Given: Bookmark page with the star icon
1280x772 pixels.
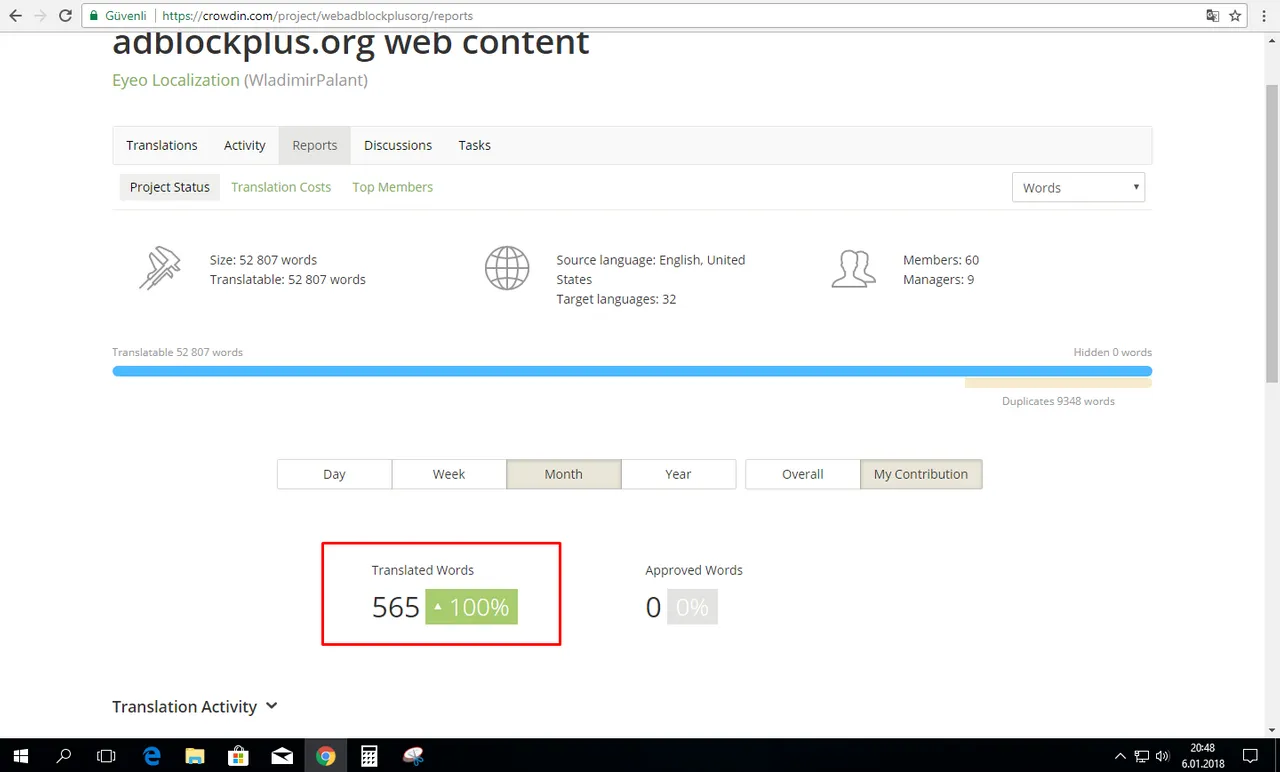Looking at the screenshot, I should [1235, 16].
